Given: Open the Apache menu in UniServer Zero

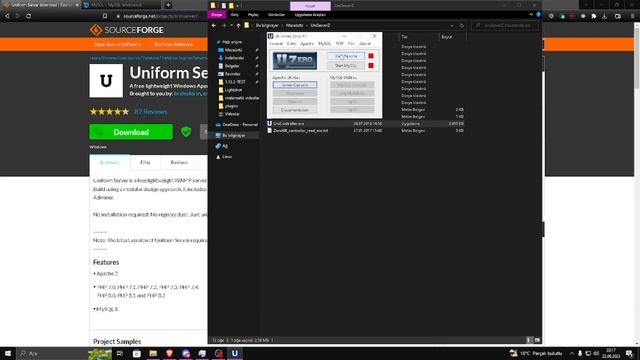Looking at the screenshot, I should coord(307,43).
